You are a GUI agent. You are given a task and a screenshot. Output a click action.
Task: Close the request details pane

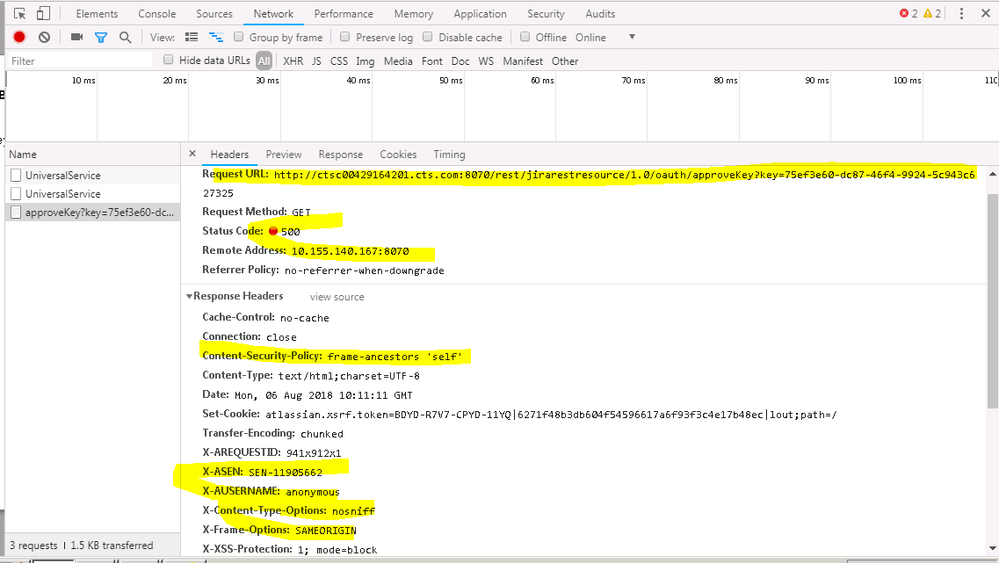click(192, 153)
